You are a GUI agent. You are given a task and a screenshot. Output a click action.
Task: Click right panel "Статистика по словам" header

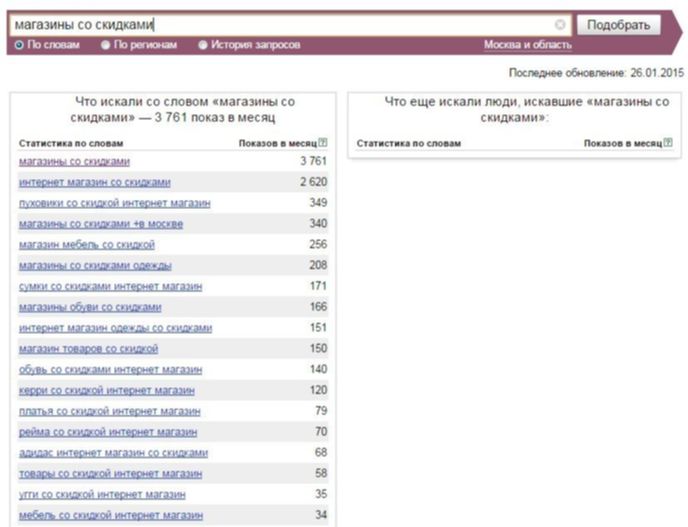[409, 143]
